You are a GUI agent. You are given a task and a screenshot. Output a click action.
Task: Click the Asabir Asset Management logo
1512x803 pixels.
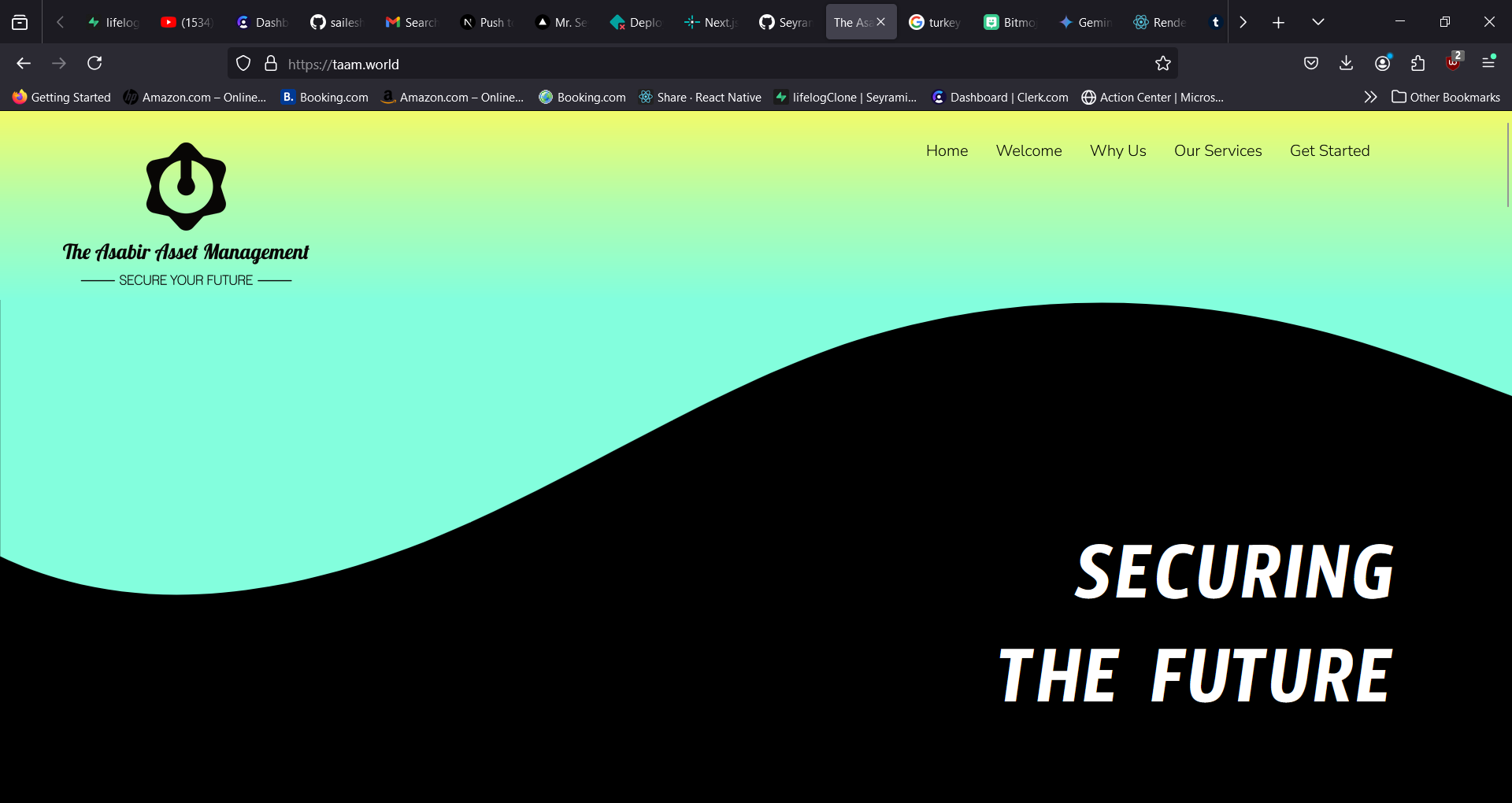[x=186, y=213]
